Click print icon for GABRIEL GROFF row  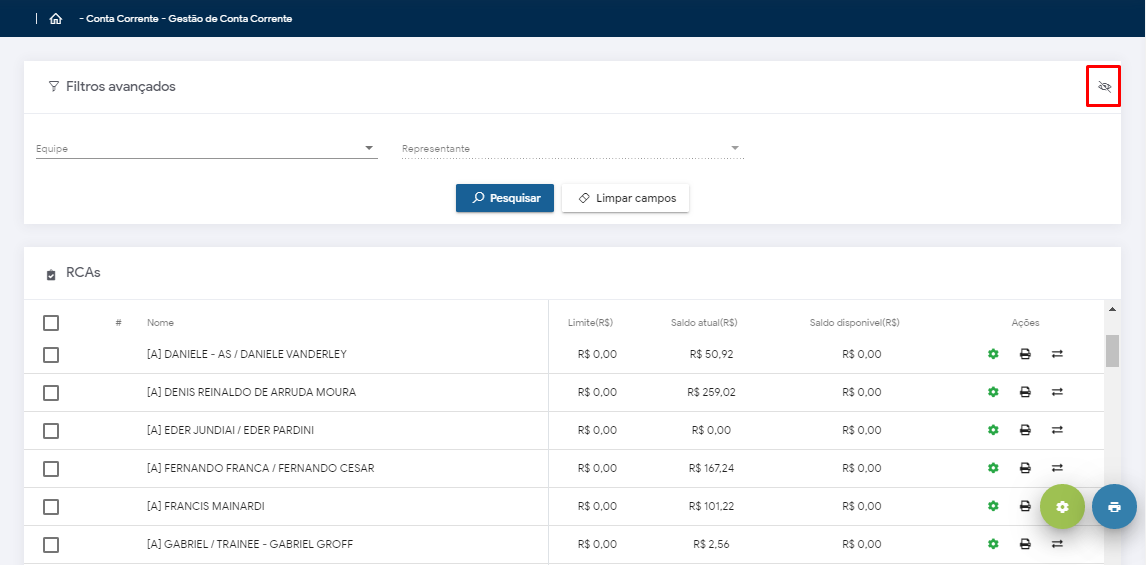1025,544
